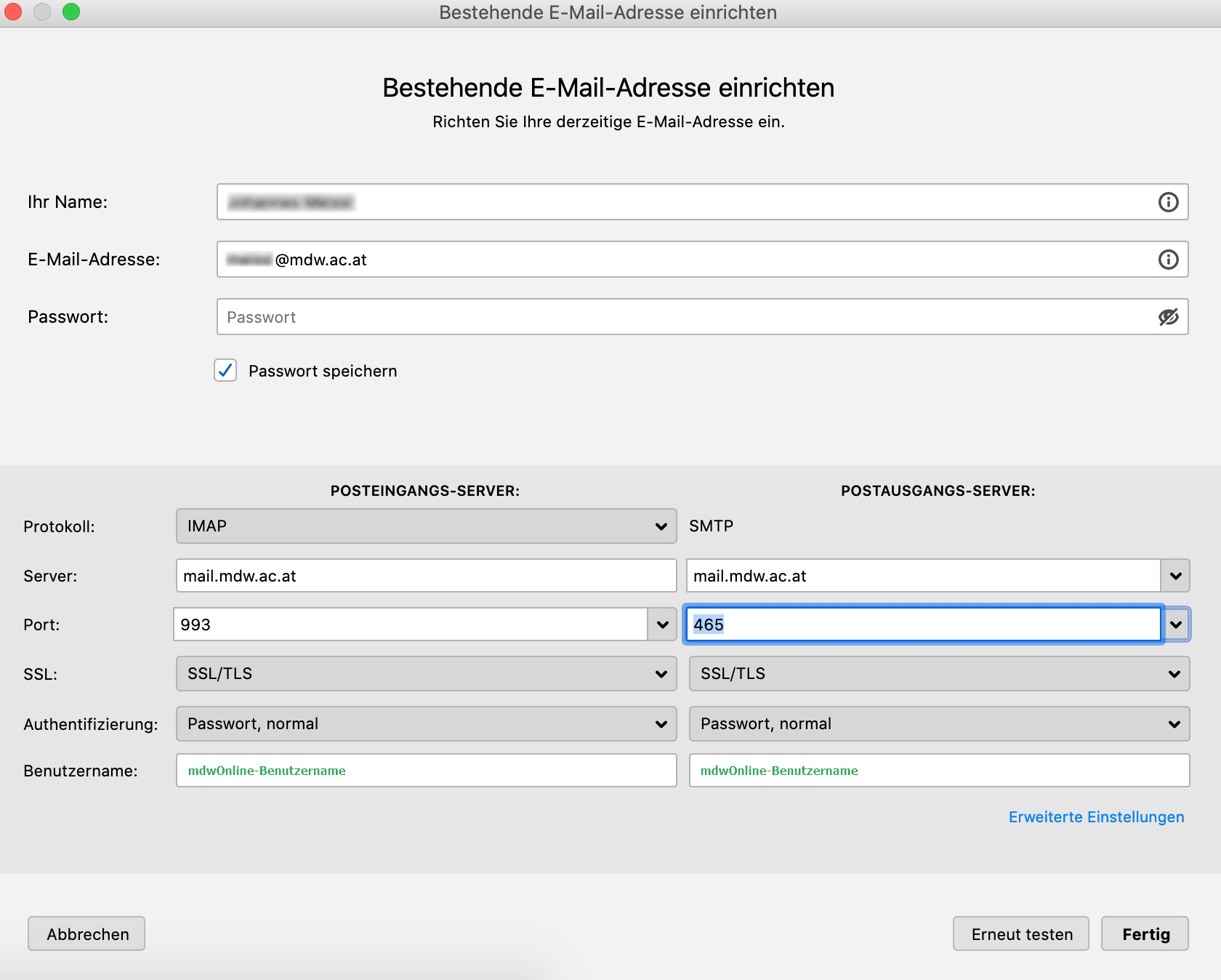Image resolution: width=1221 pixels, height=980 pixels.
Task: Open incoming port 993 dropdown arrow
Action: point(662,624)
